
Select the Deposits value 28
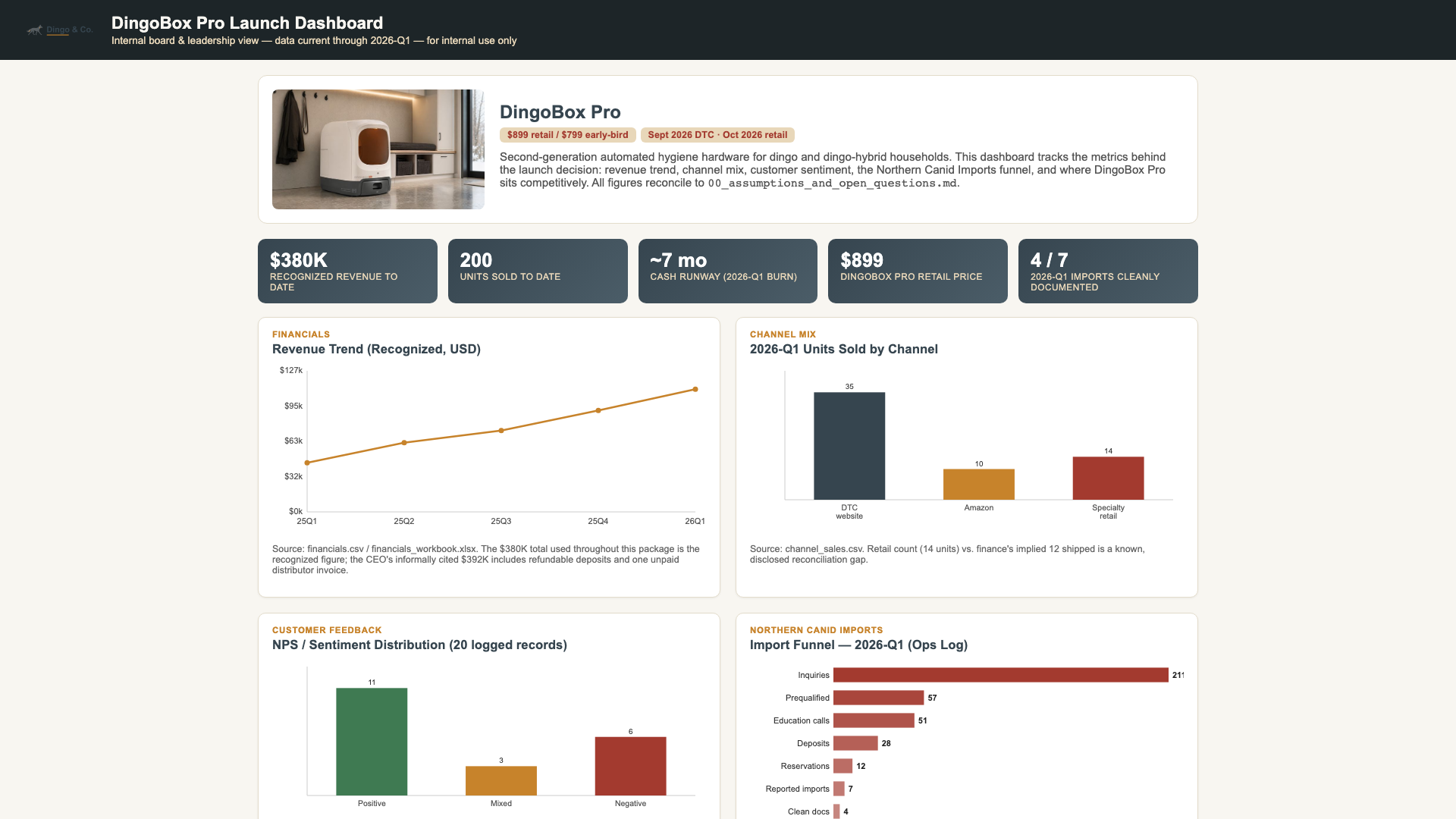point(886,743)
